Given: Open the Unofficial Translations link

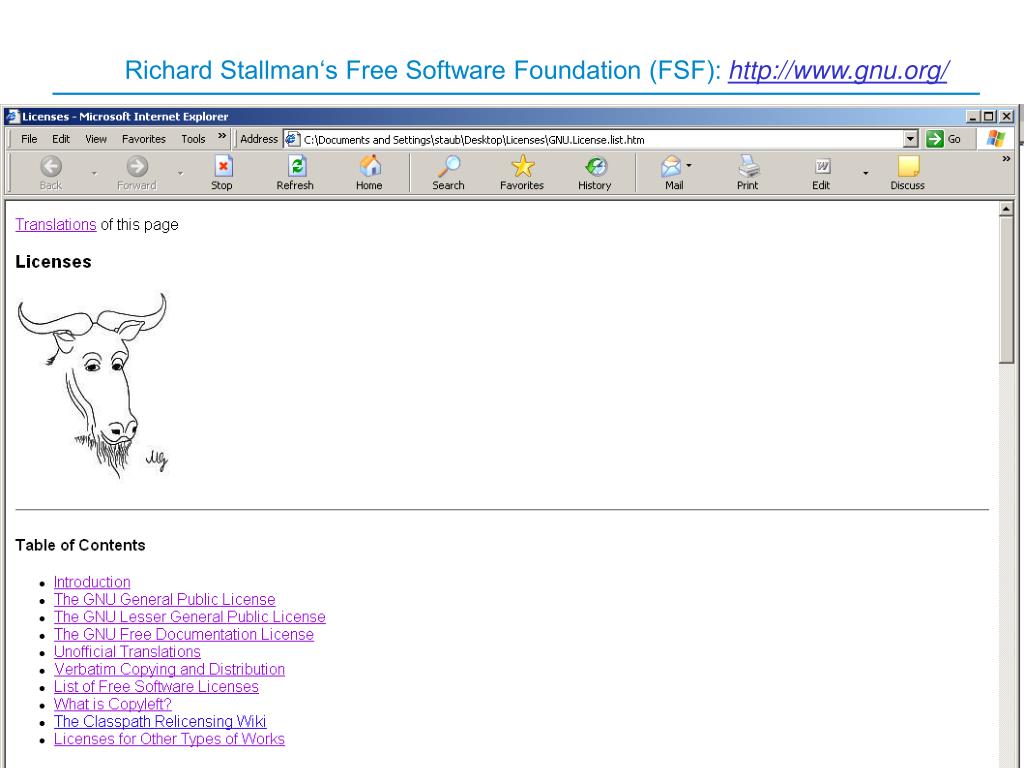Looking at the screenshot, I should click(x=127, y=652).
